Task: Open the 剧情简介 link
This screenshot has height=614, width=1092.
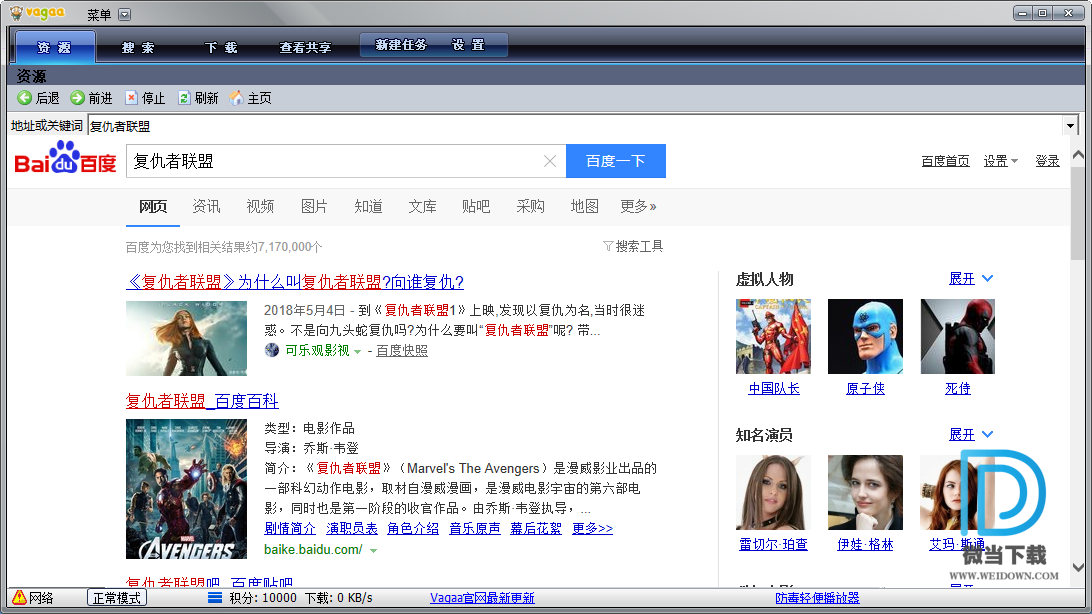Action: click(290, 528)
